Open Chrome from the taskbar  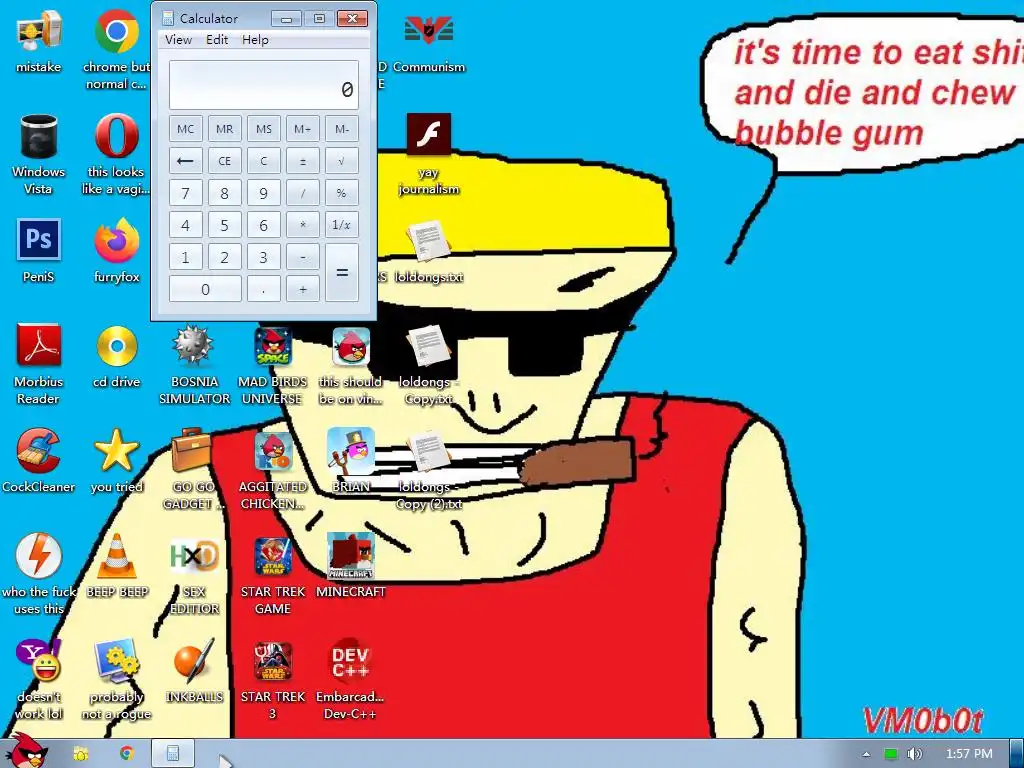(126, 753)
